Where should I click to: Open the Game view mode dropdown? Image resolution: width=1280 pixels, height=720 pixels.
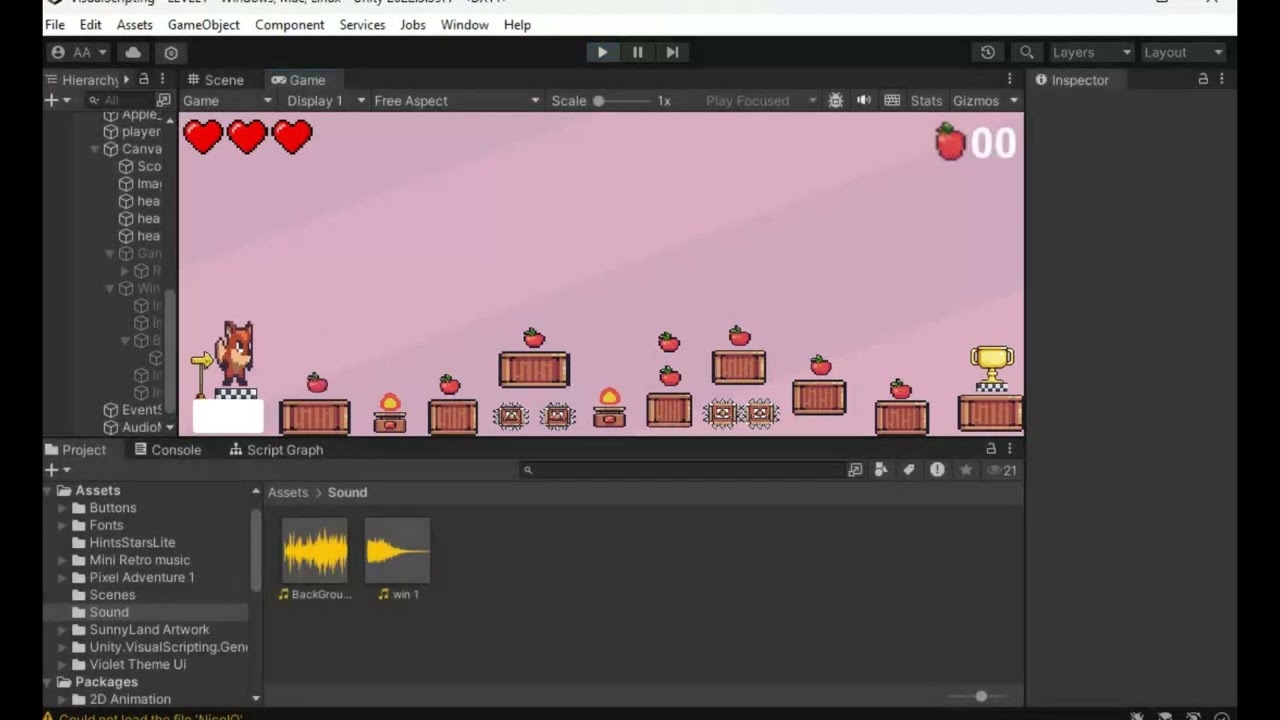click(226, 100)
